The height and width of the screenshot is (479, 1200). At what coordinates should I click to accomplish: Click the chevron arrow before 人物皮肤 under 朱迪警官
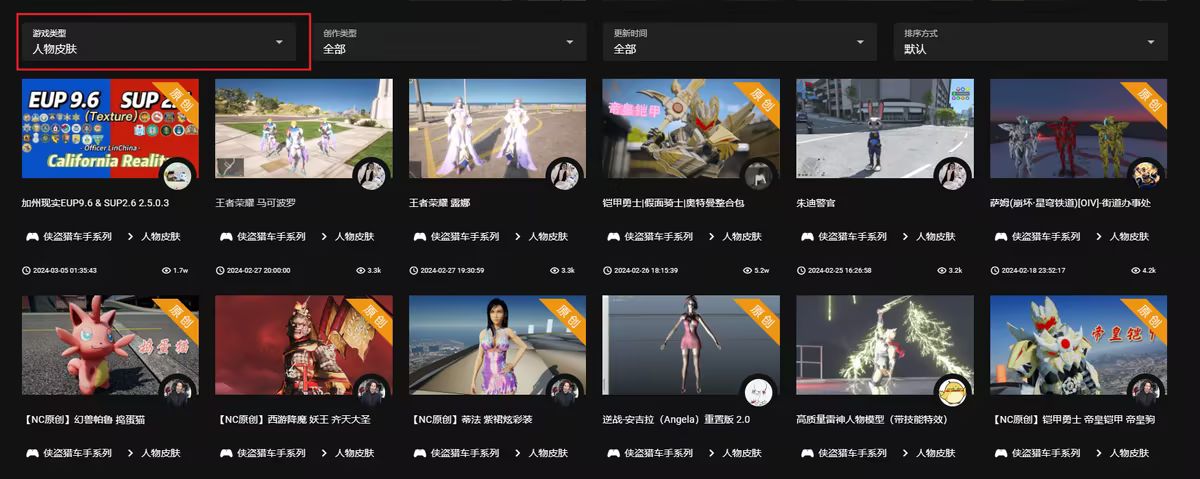(905, 237)
